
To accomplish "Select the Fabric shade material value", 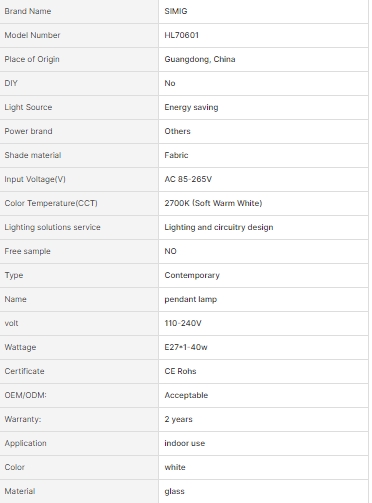I will (x=176, y=155).
